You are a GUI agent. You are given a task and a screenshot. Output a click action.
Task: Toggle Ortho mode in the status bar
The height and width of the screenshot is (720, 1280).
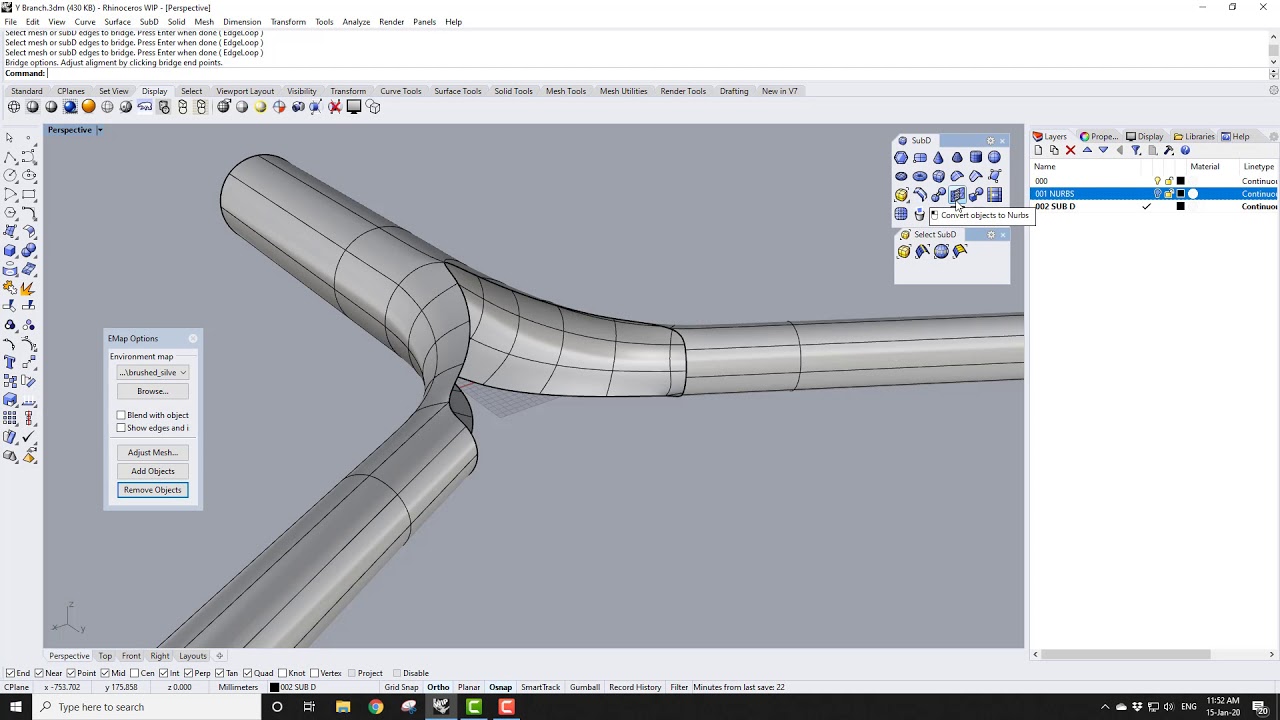coord(438,687)
